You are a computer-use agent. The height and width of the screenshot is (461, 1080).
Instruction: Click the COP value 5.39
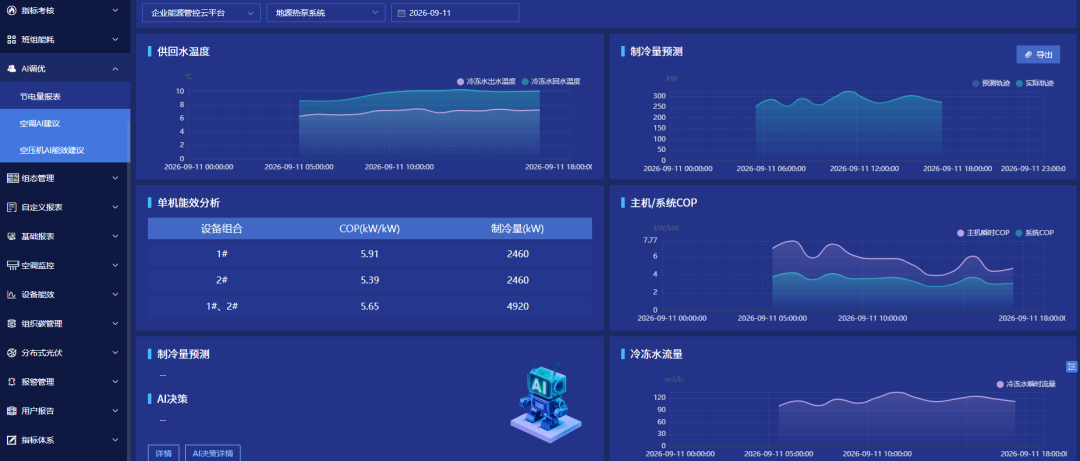pos(370,280)
